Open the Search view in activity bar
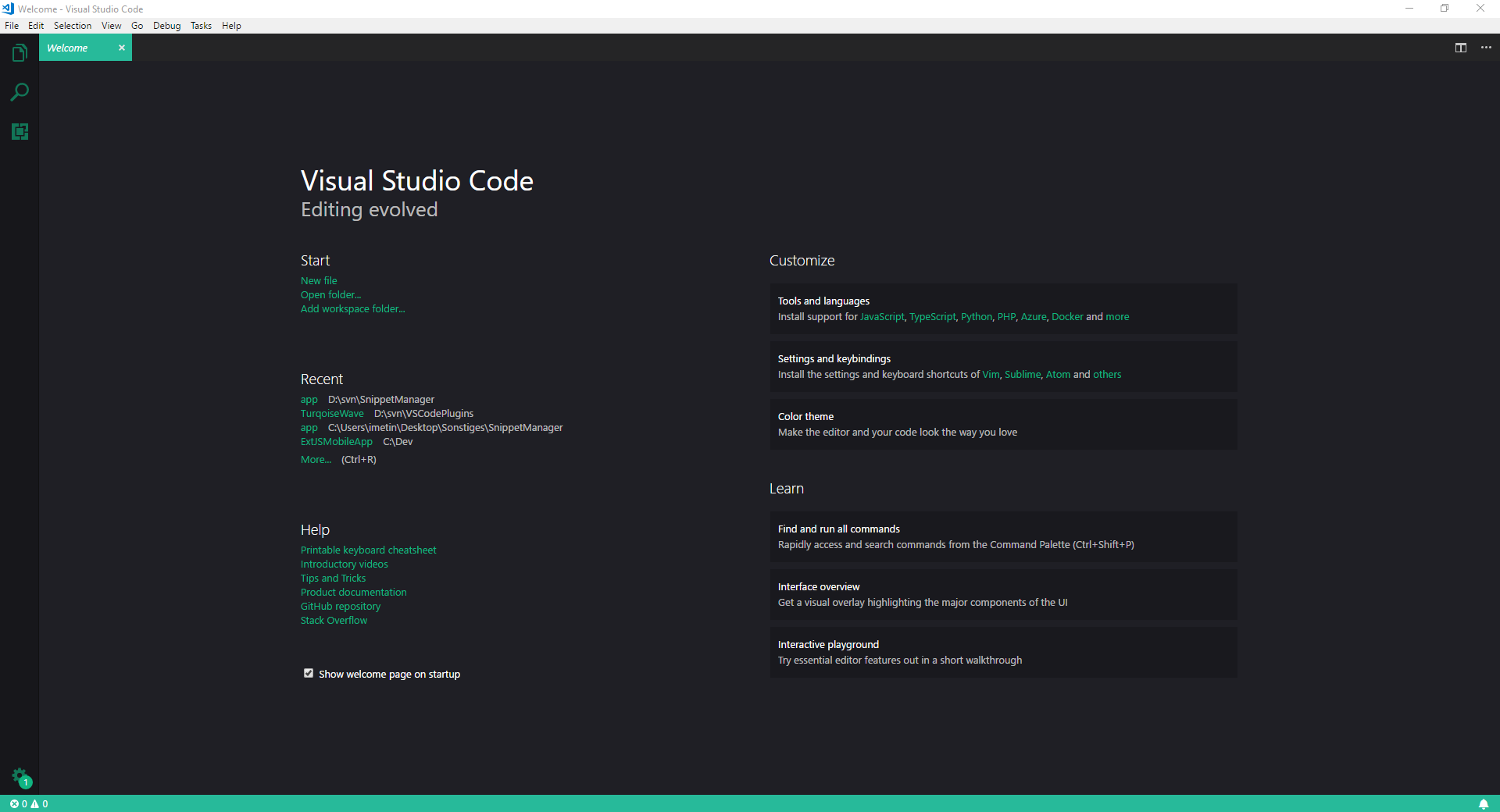 point(20,92)
